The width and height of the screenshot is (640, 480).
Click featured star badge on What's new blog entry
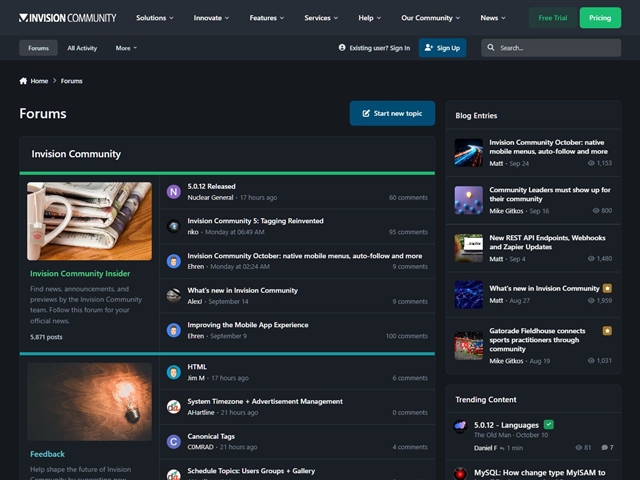point(607,289)
